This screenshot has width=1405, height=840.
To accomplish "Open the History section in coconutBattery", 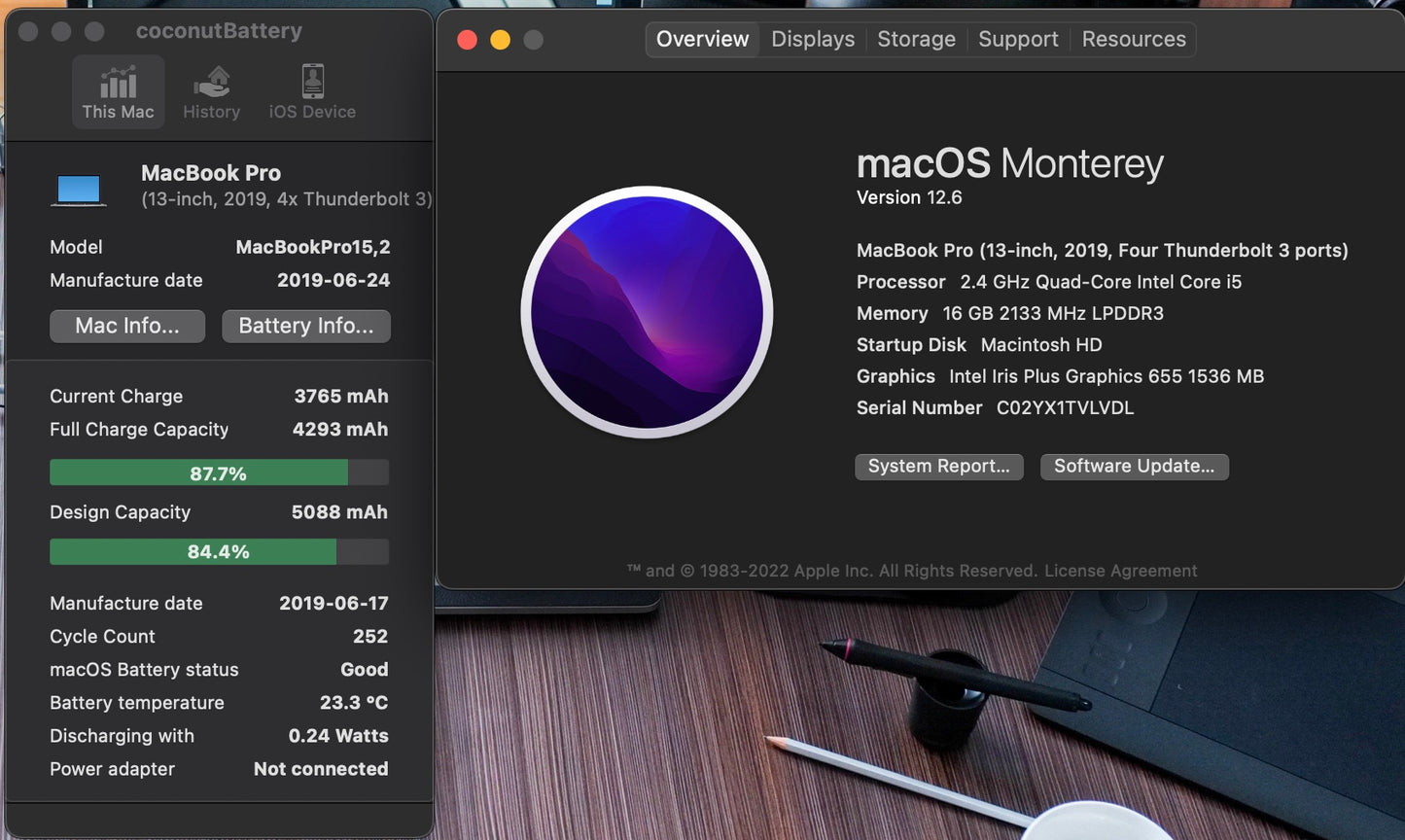I will pyautogui.click(x=211, y=90).
